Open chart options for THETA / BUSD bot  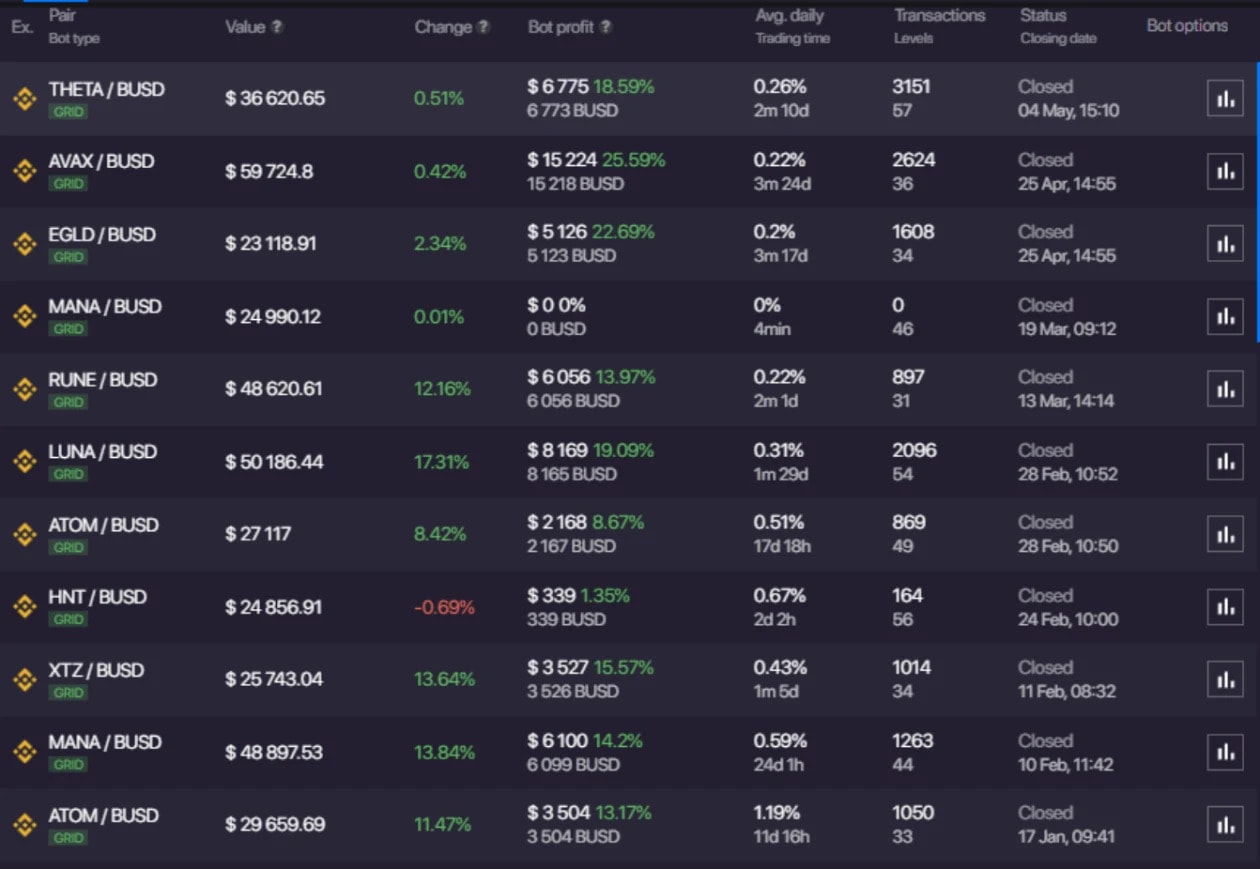click(1225, 98)
